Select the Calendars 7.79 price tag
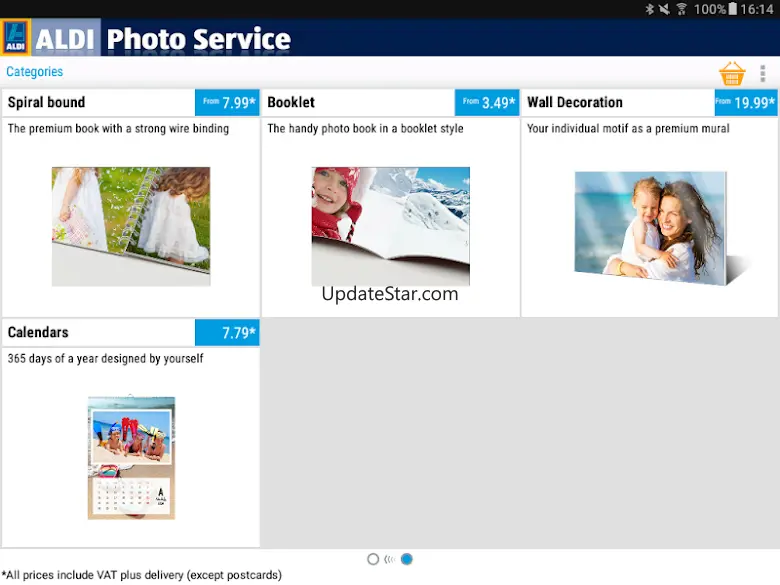Image resolution: width=780 pixels, height=585 pixels. click(x=227, y=332)
